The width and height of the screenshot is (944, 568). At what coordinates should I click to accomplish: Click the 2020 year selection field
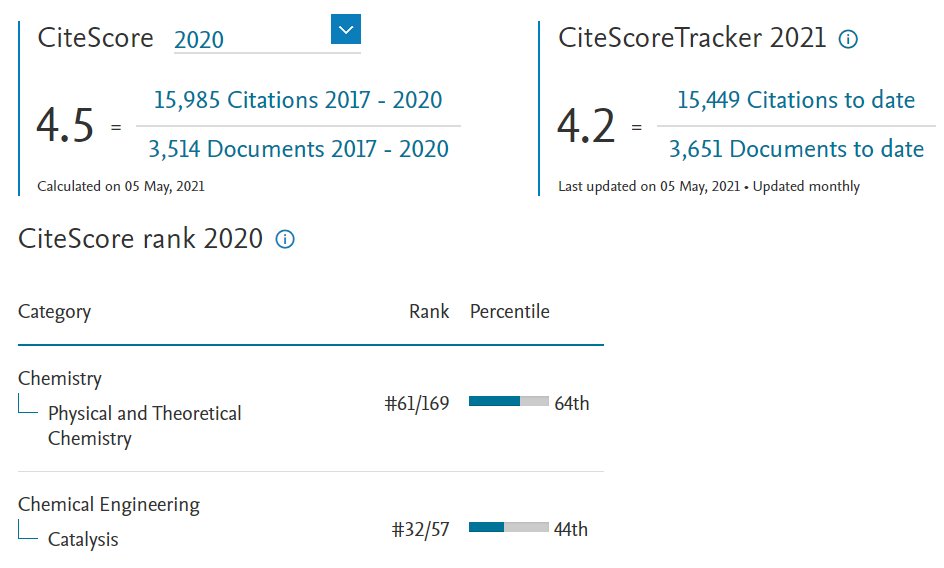pyautogui.click(x=267, y=40)
